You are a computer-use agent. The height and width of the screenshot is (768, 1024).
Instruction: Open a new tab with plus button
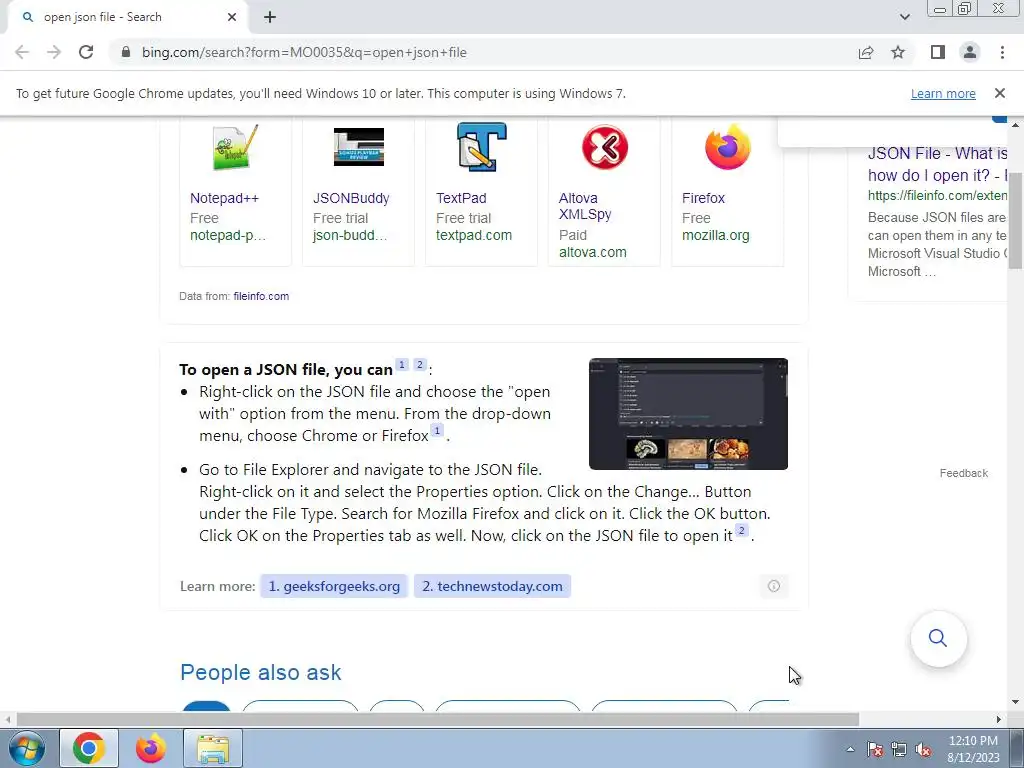(x=270, y=18)
